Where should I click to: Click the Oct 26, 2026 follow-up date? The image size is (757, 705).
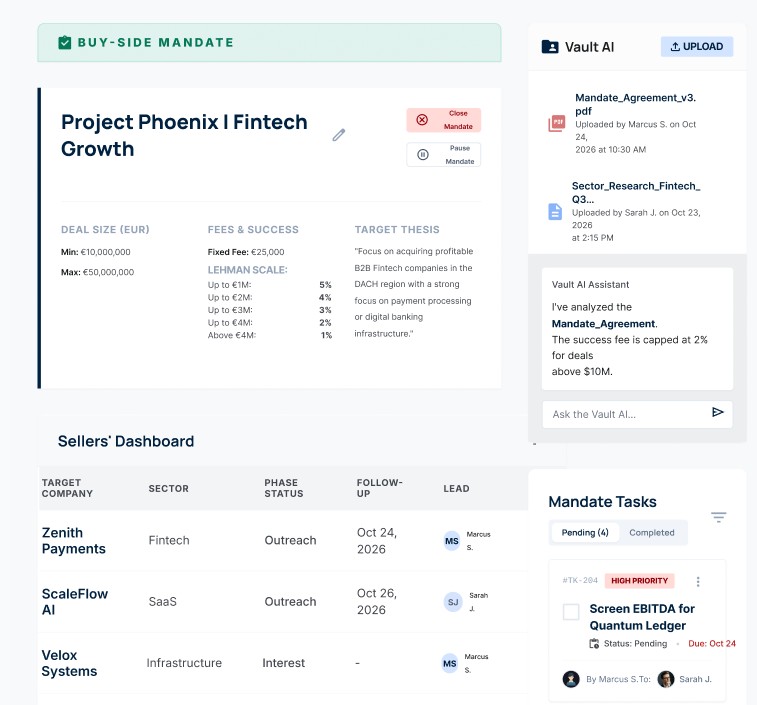click(x=377, y=602)
